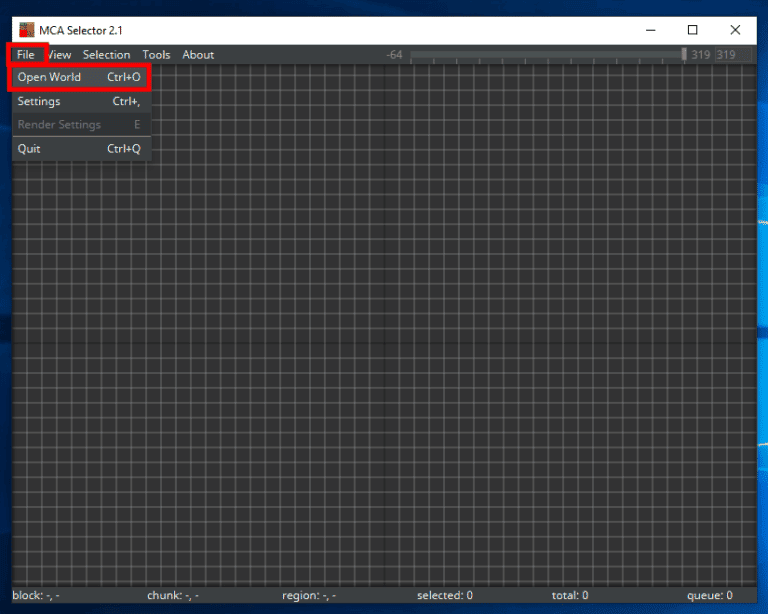The width and height of the screenshot is (768, 614).
Task: Click the height slider track in the middle
Action: pyautogui.click(x=546, y=55)
